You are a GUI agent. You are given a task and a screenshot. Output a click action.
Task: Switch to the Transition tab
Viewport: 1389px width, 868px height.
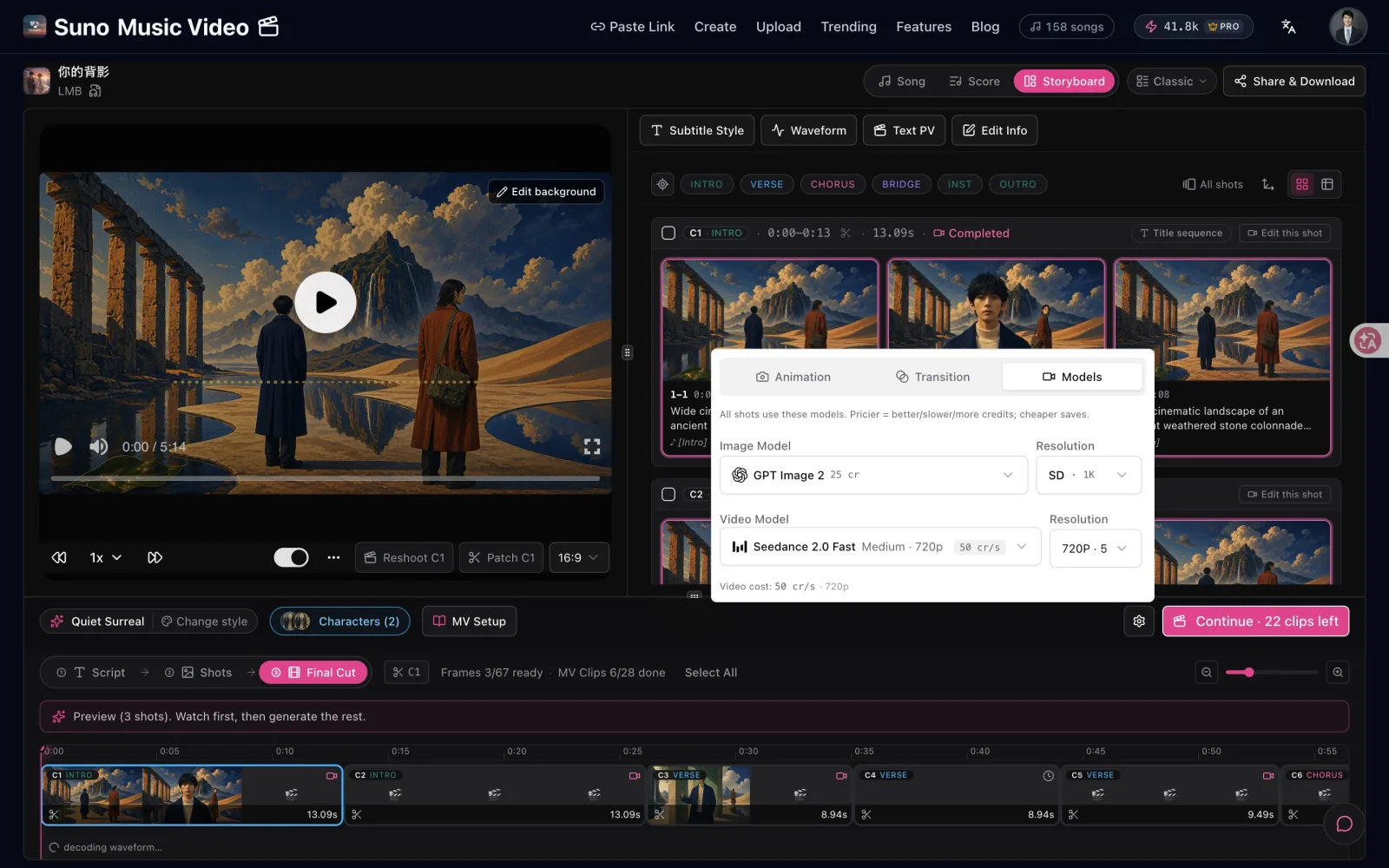tap(932, 377)
